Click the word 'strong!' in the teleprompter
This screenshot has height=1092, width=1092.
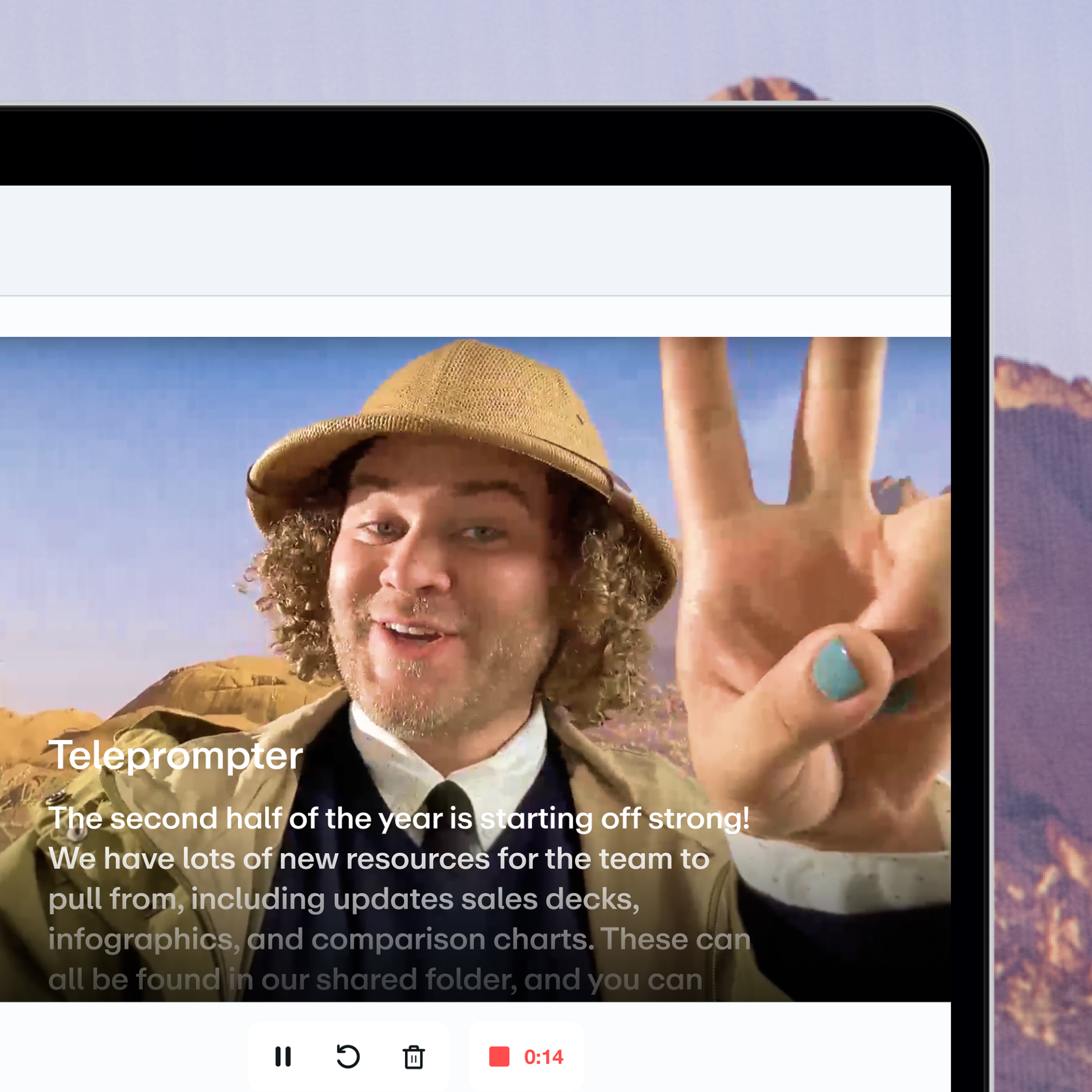tap(699, 818)
